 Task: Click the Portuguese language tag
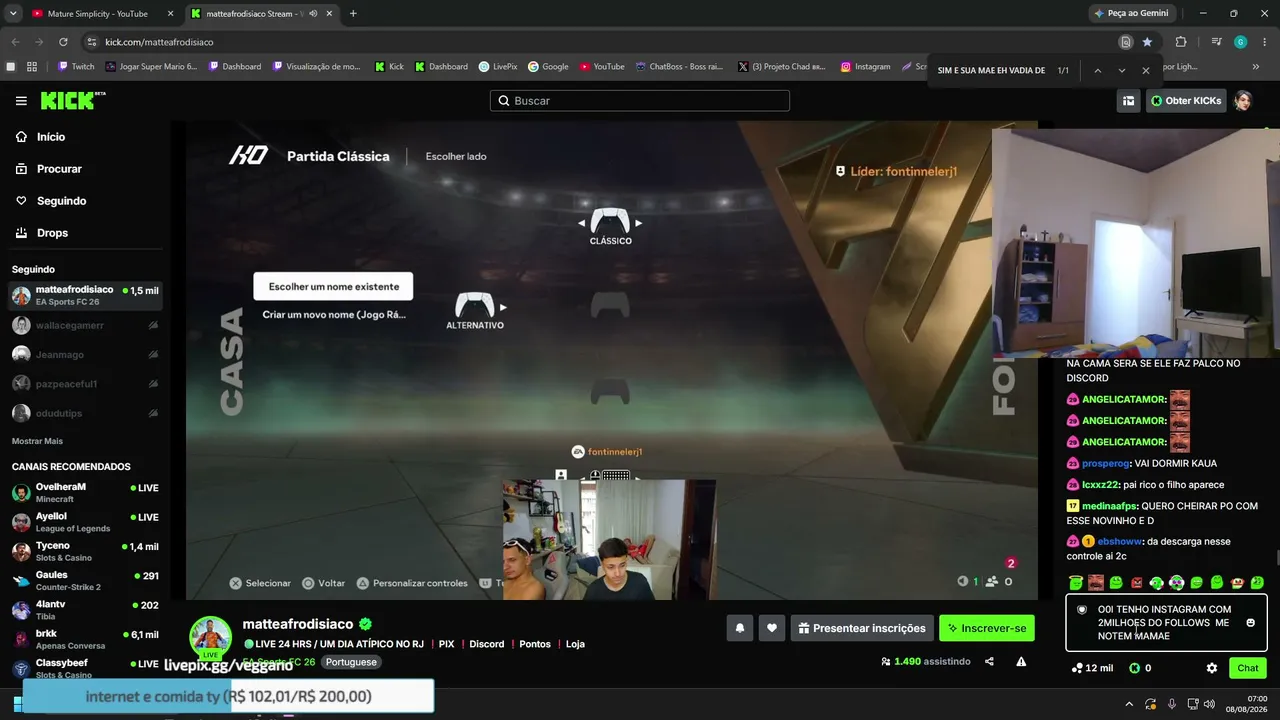[351, 662]
